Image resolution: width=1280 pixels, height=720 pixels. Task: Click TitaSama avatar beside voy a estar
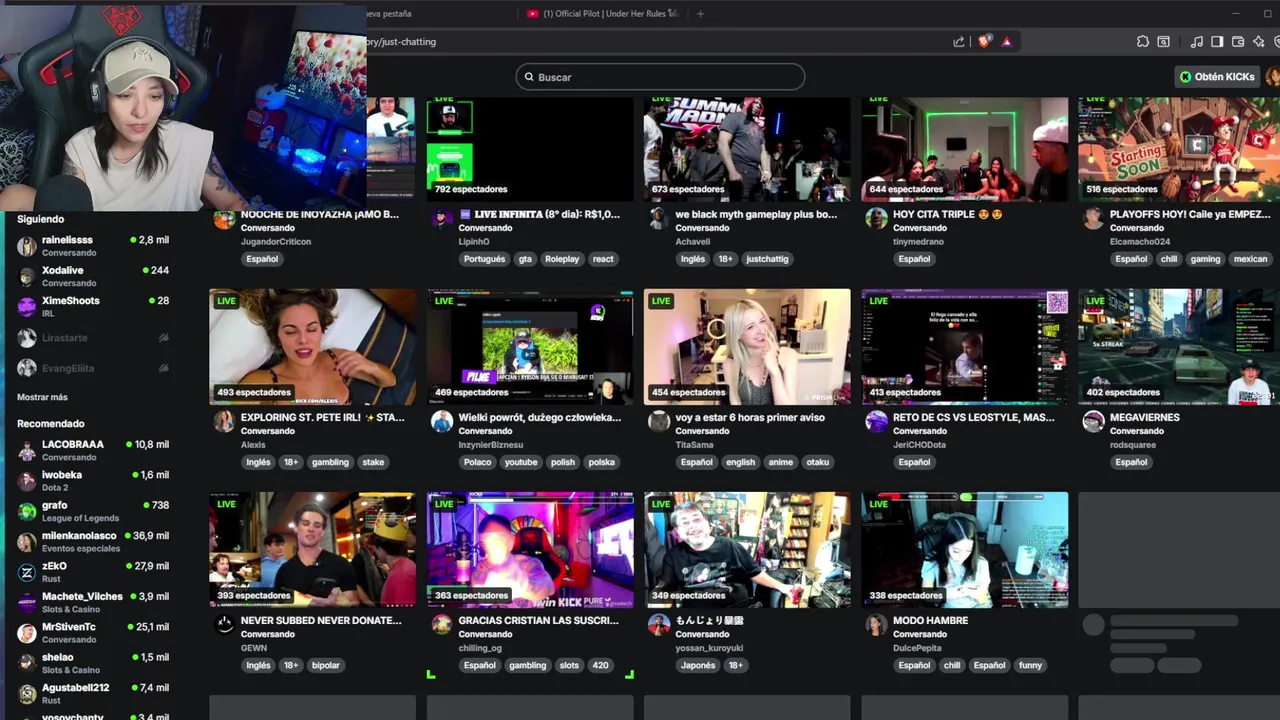click(x=659, y=422)
